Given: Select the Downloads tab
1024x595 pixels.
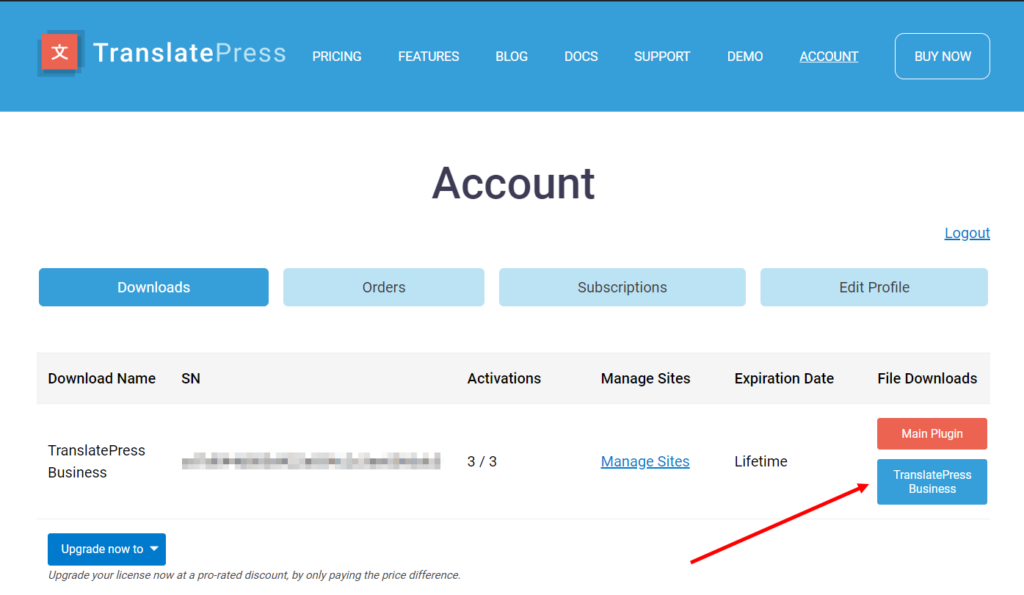Looking at the screenshot, I should click(153, 287).
